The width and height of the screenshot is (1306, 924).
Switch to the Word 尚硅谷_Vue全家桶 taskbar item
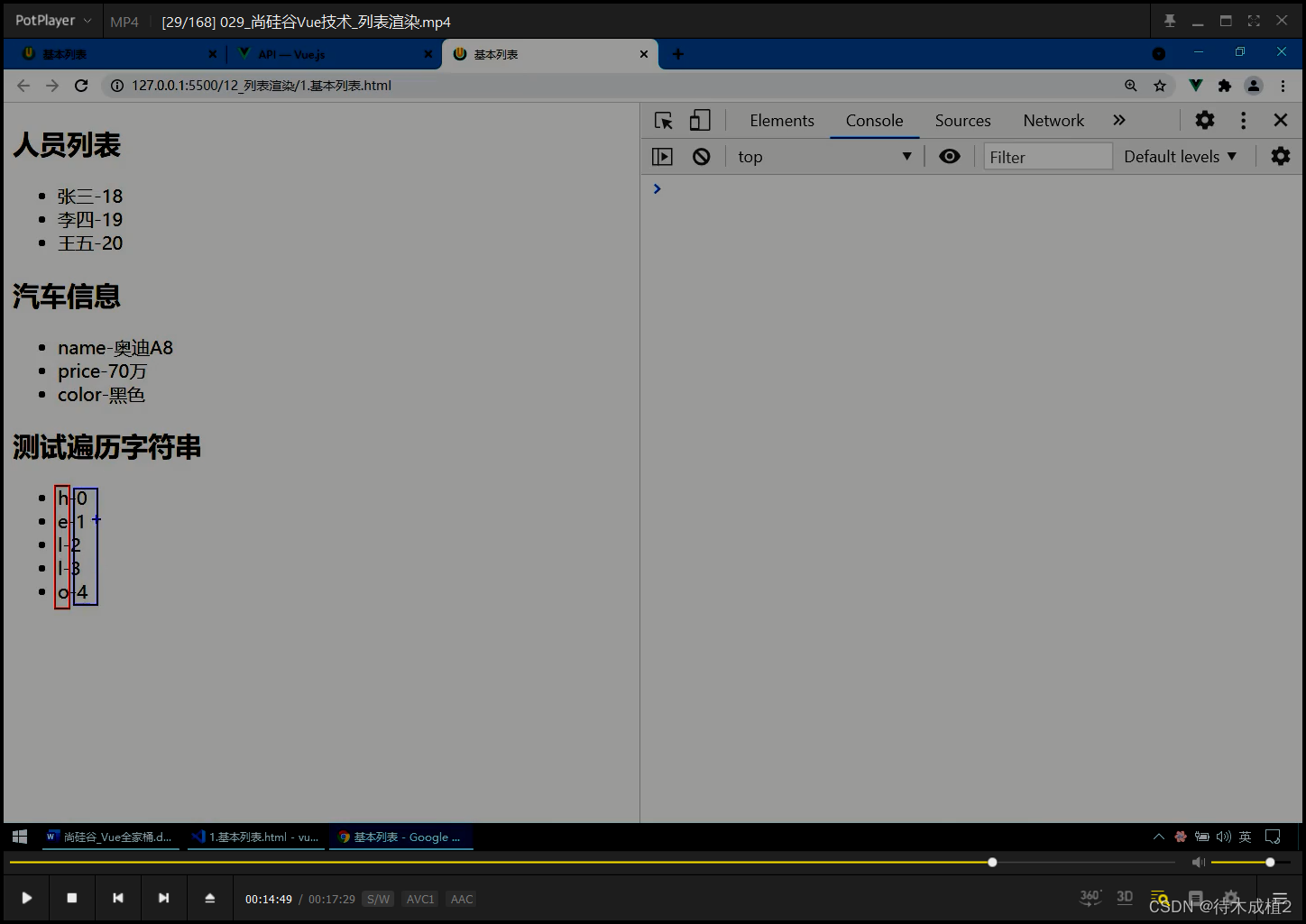tap(109, 837)
